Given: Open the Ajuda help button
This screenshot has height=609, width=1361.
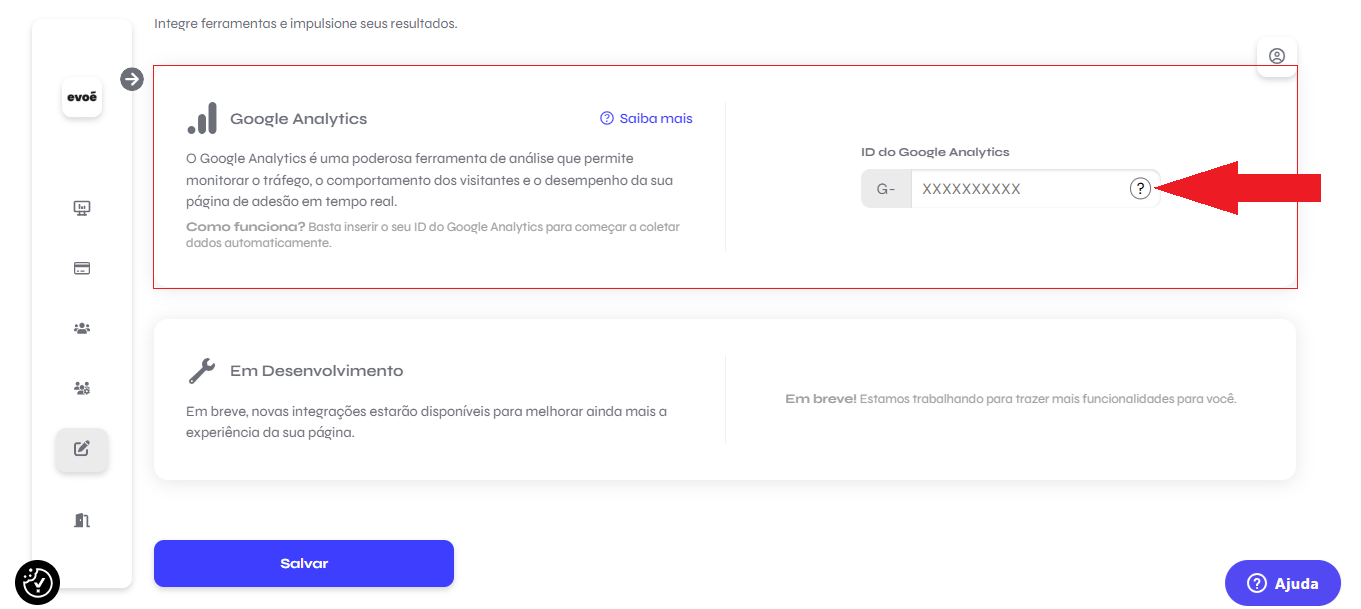Looking at the screenshot, I should pos(1283,583).
